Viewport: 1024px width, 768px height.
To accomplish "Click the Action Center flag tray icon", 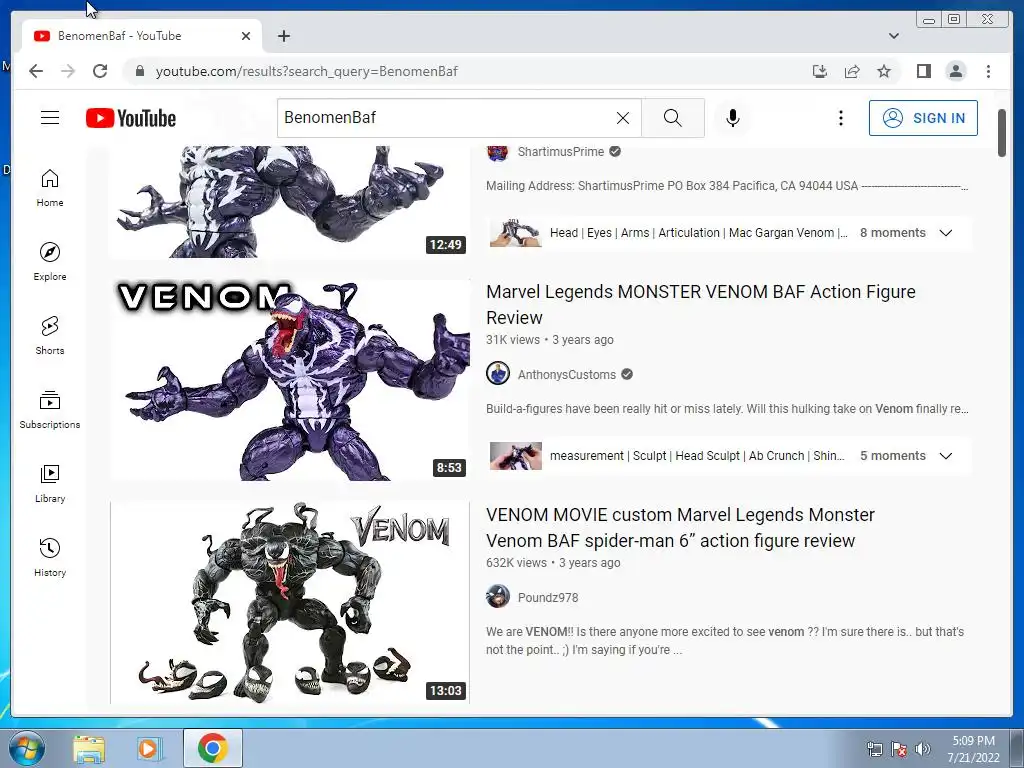I will pos(898,749).
